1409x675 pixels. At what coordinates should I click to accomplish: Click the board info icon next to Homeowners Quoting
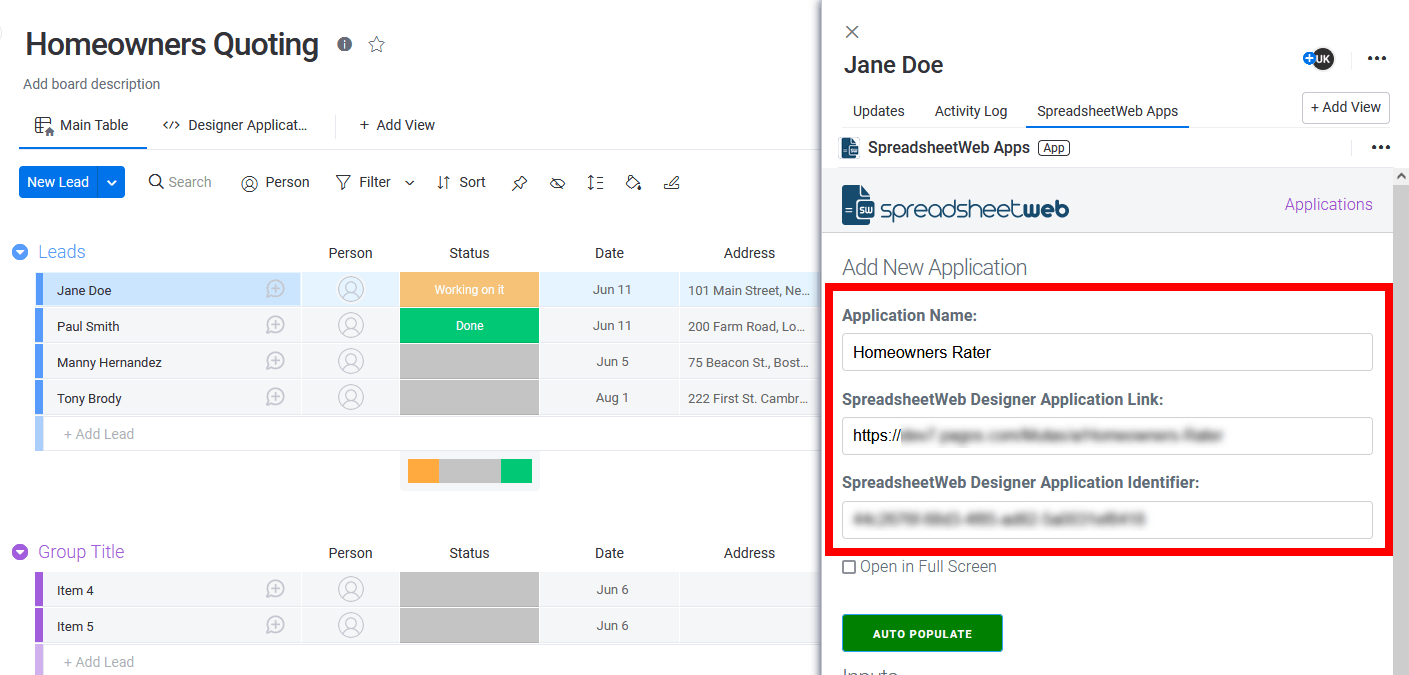(x=344, y=44)
